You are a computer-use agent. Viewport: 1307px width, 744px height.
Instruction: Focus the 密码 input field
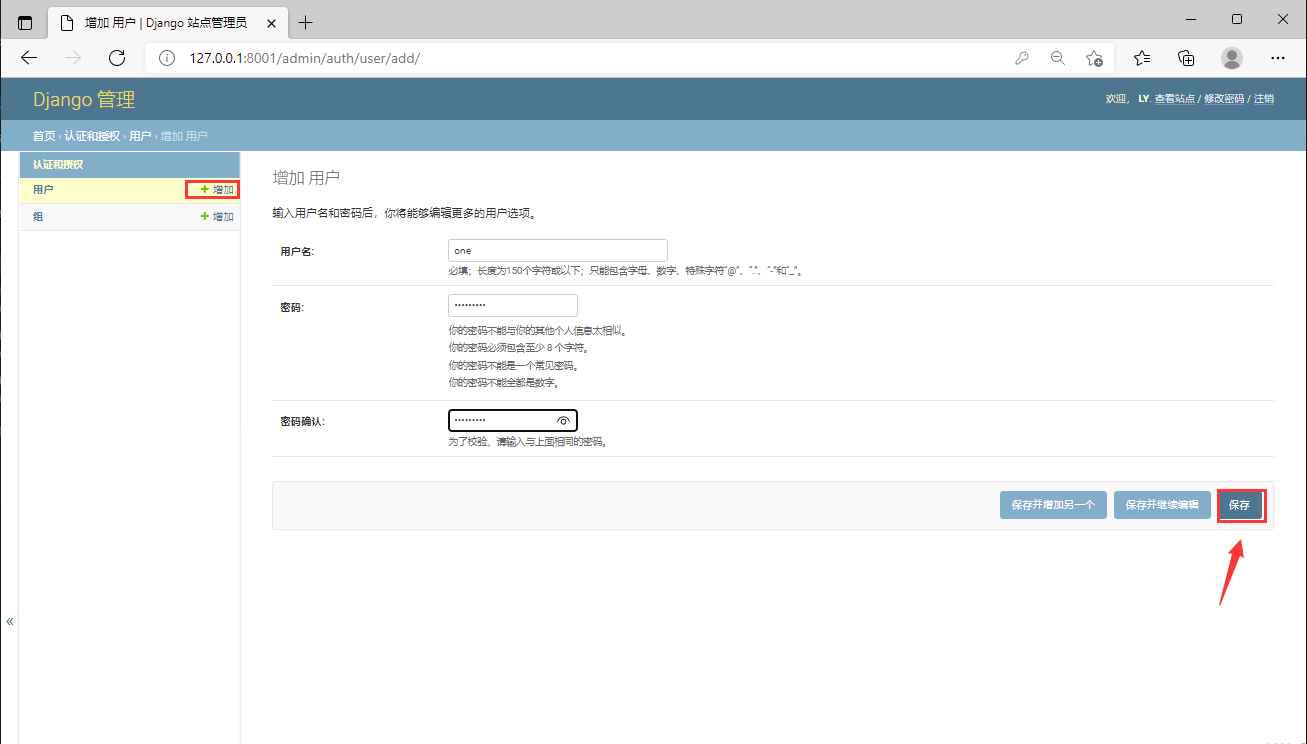pos(513,306)
